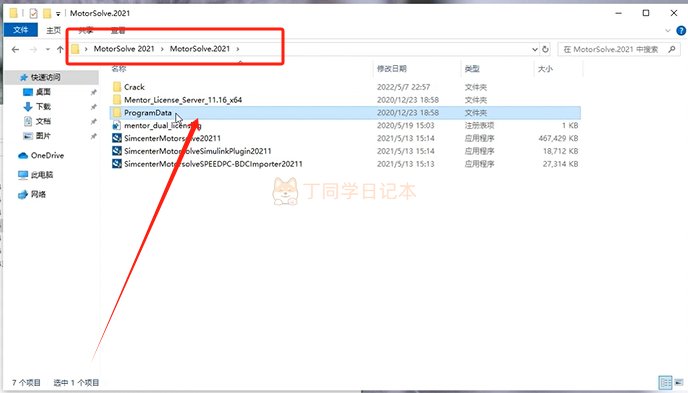Click the SimcenterMotorsolveSimulinkPlugin20211 file name
Viewport: 688px width, 393px height.
point(198,151)
